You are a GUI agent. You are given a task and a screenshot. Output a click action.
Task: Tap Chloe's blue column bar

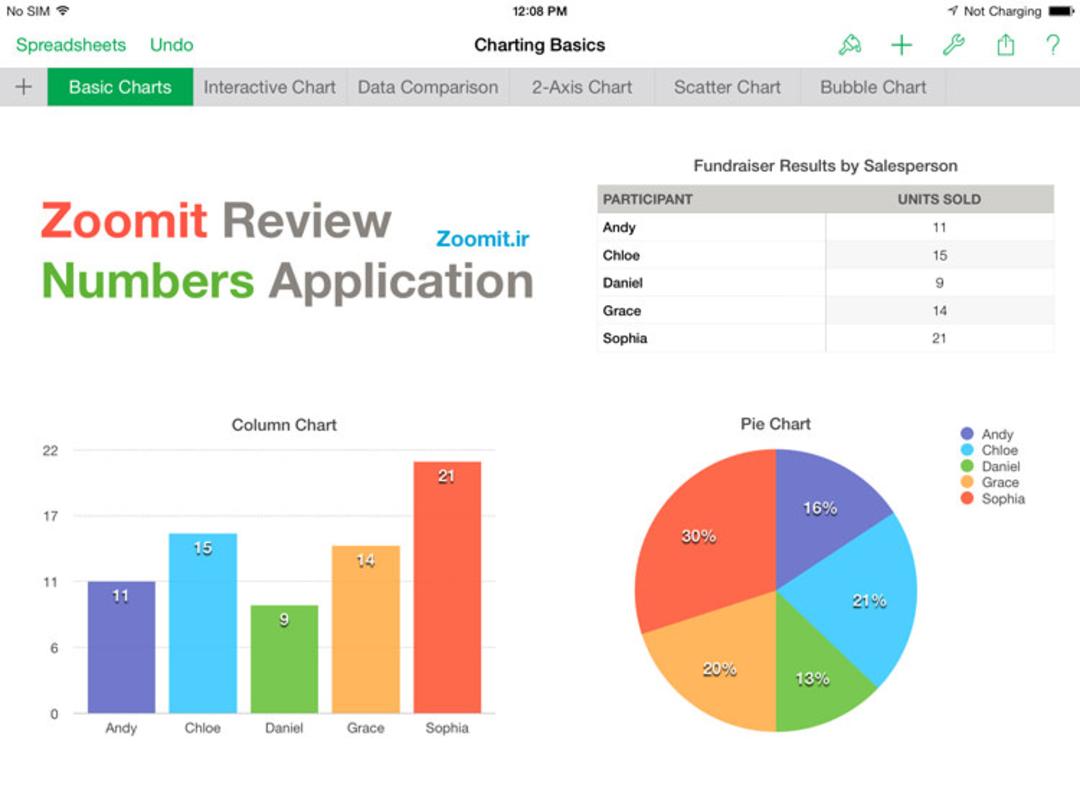(202, 623)
